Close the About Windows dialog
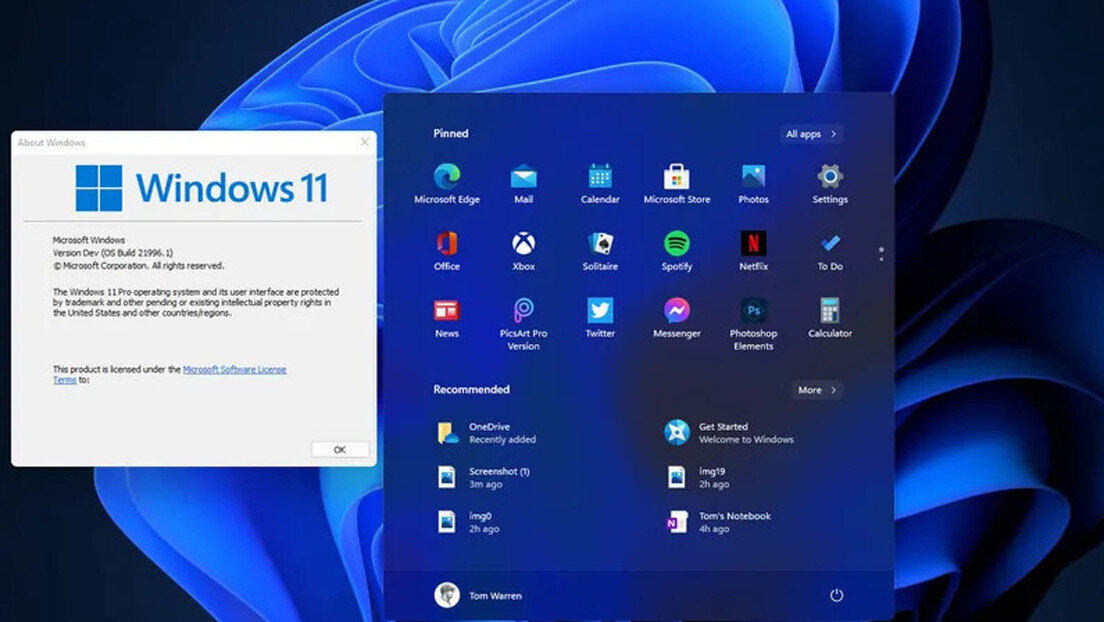This screenshot has height=622, width=1104. point(365,142)
